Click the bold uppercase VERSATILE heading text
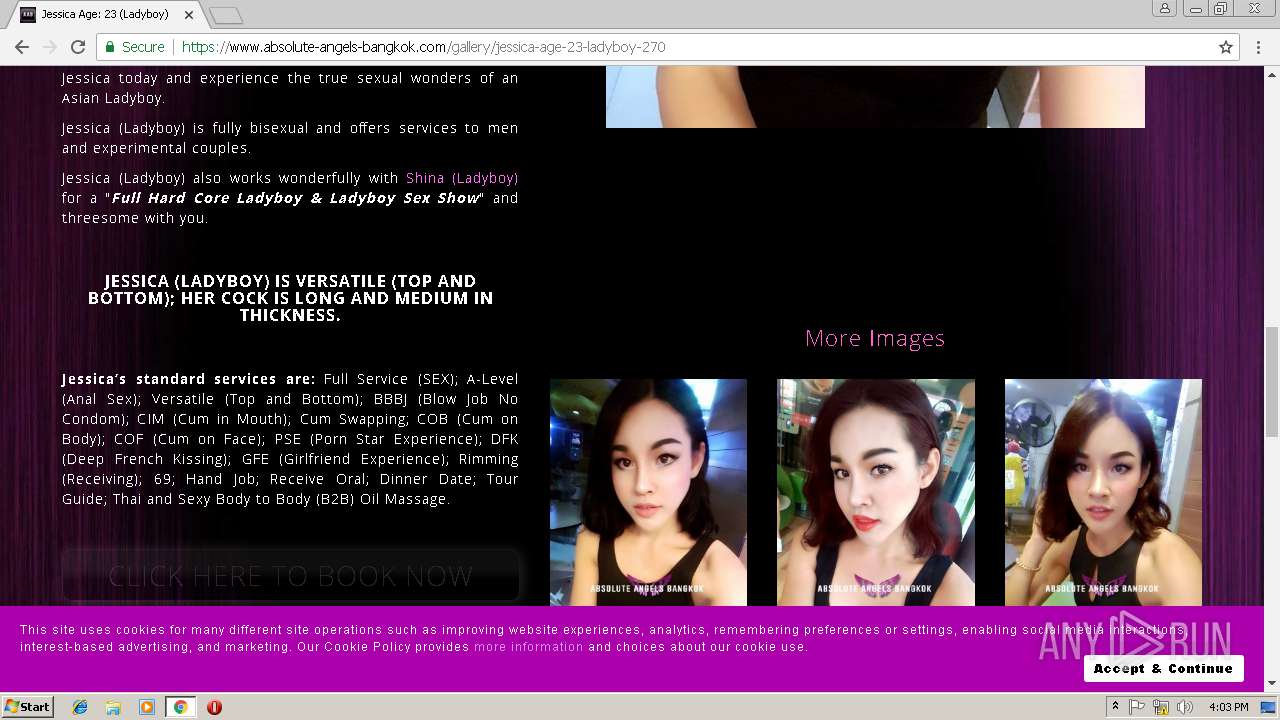The image size is (1280, 720). 291,298
